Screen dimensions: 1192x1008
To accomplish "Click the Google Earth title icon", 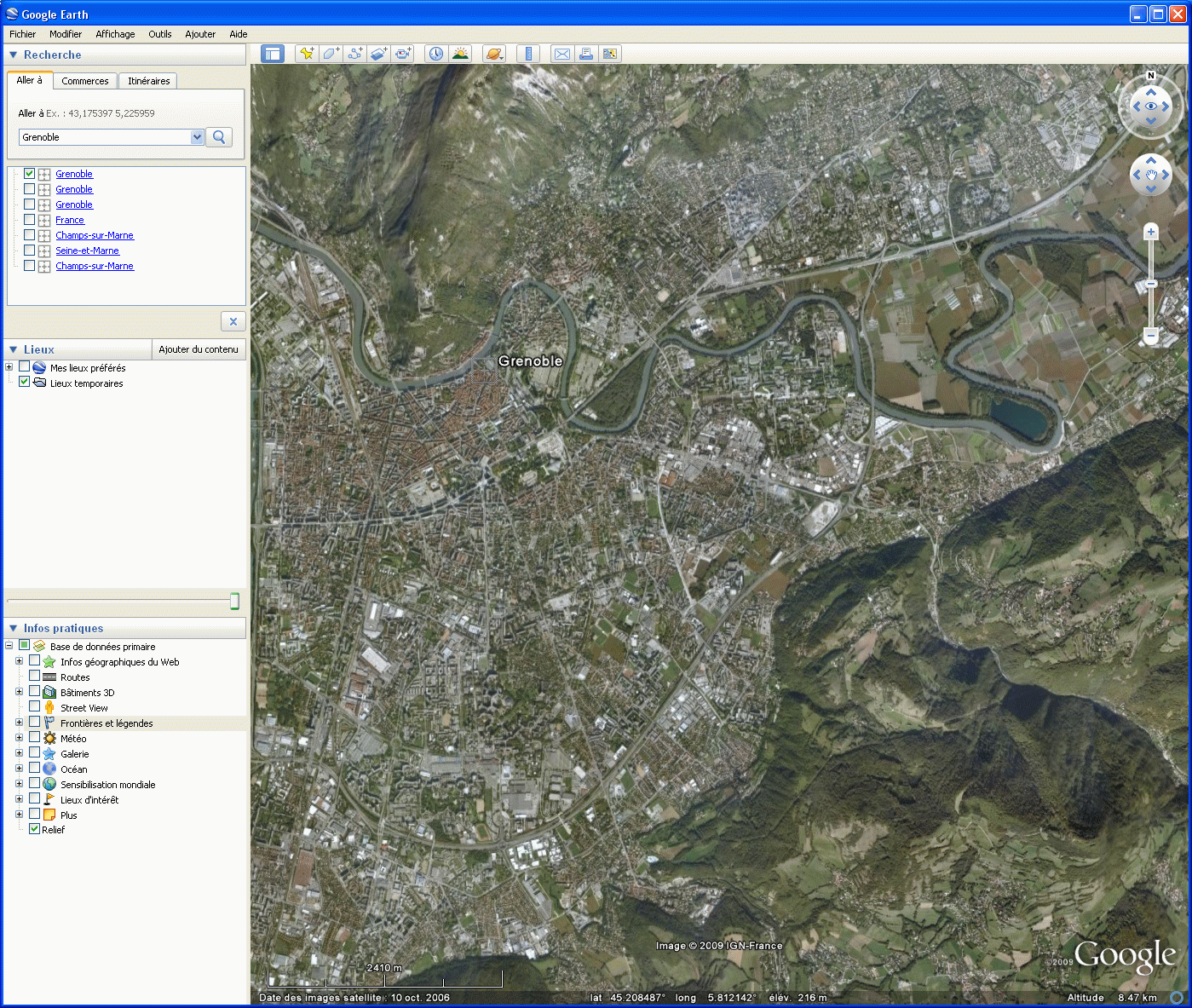I will pos(12,14).
